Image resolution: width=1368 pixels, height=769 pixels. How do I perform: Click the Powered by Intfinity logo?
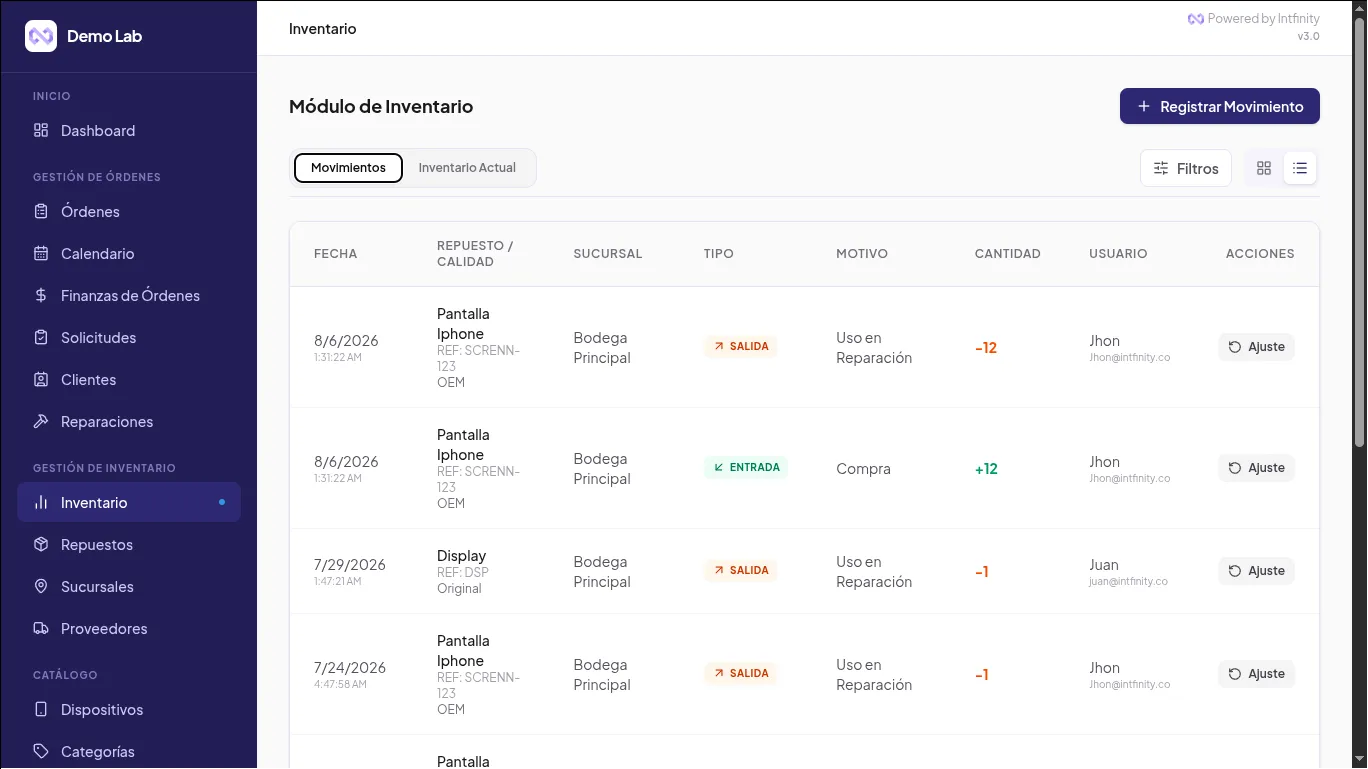[1195, 19]
